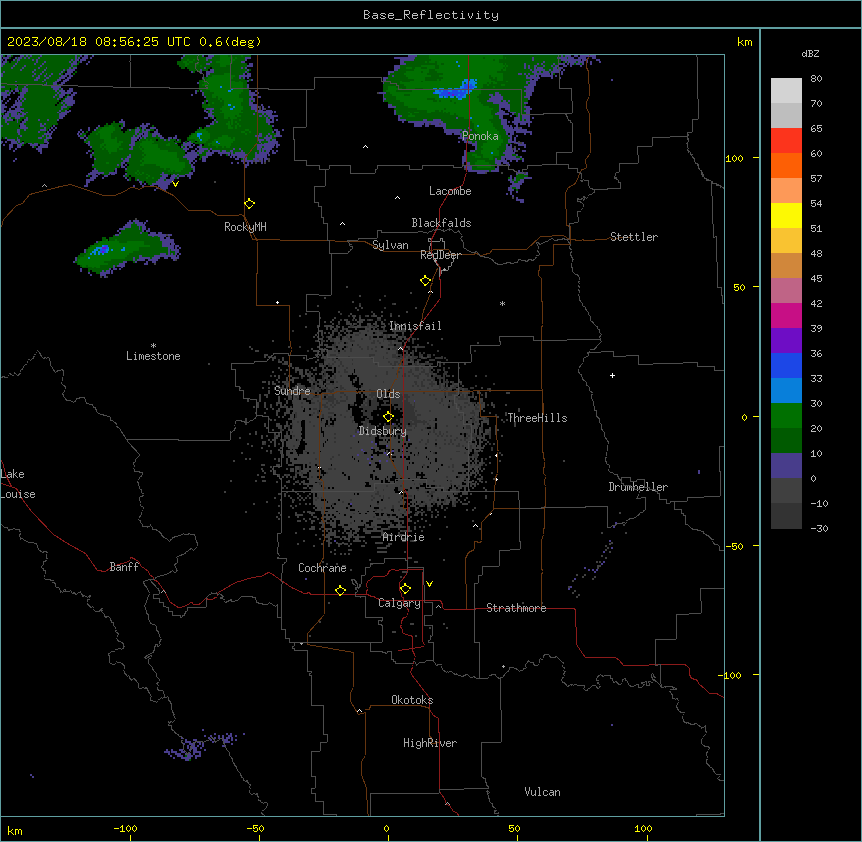Click the Stettler label
Screen dimensions: 862x842
tap(634, 237)
